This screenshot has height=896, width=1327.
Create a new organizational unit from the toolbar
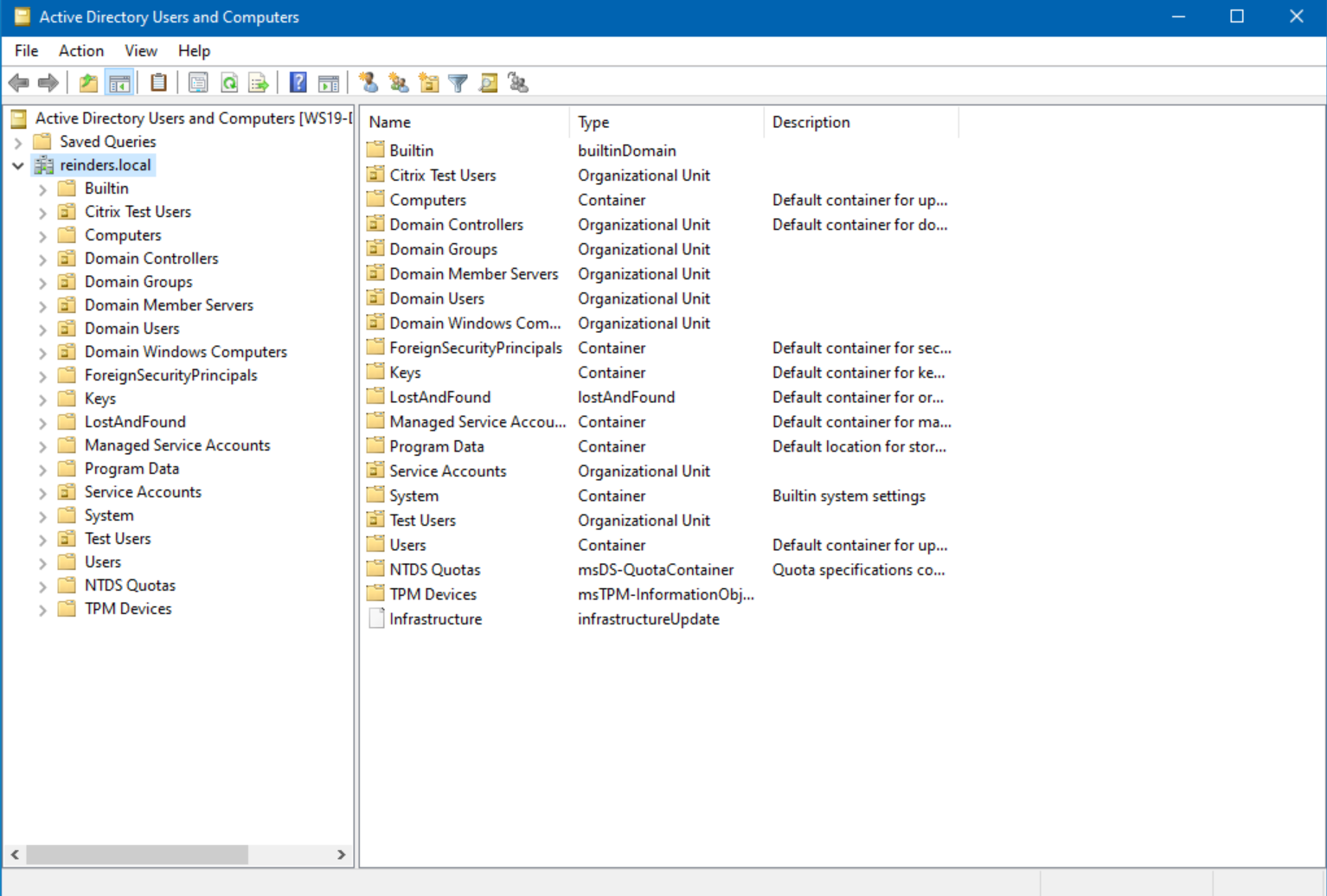[x=427, y=82]
